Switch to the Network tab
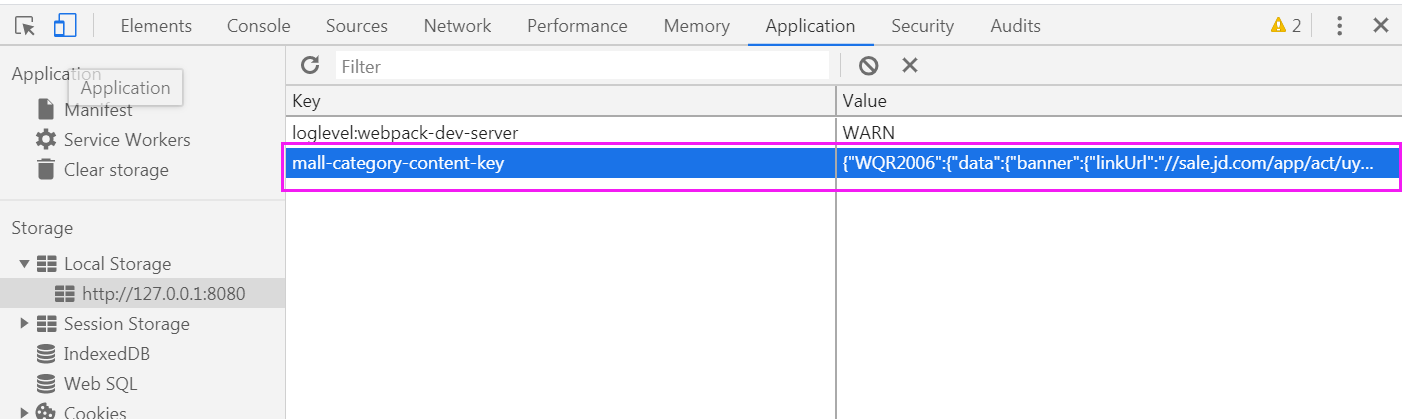1402x419 pixels. 459,26
